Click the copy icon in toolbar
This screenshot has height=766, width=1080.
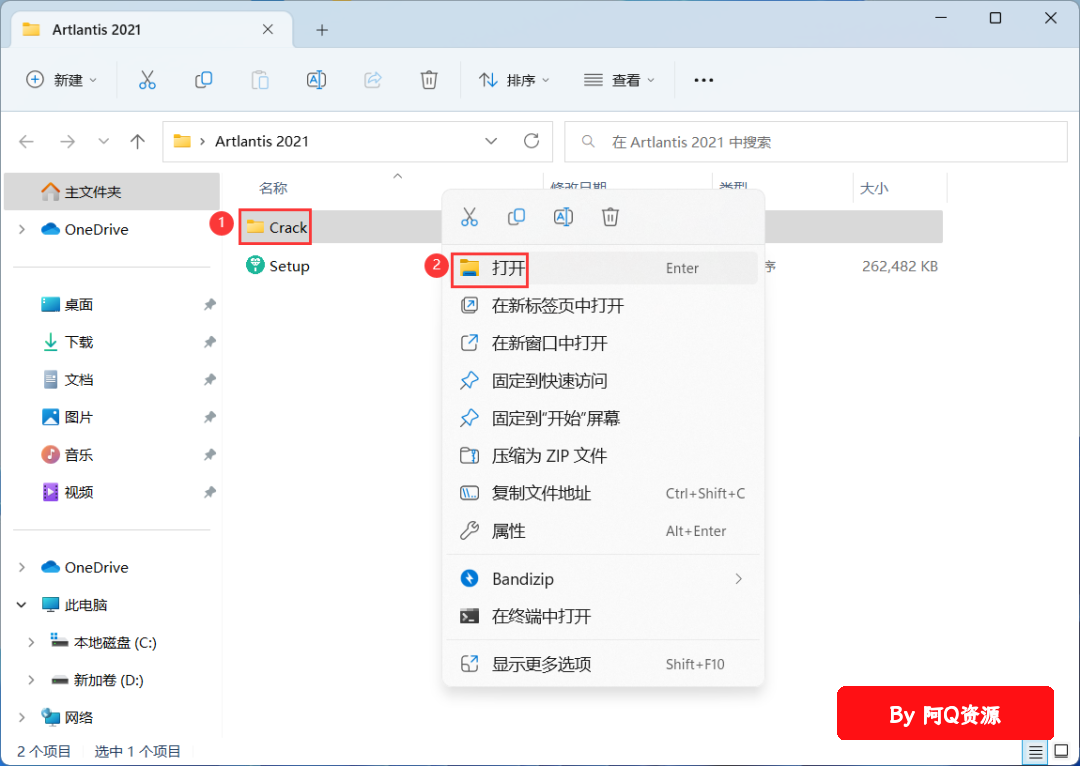(203, 80)
